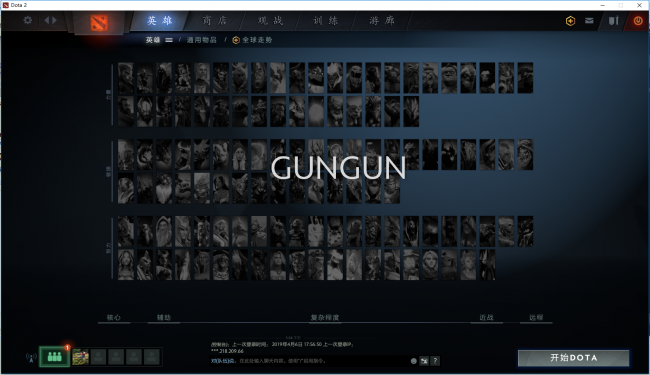
Task: Click the first empty party slot
Action: tap(98, 357)
